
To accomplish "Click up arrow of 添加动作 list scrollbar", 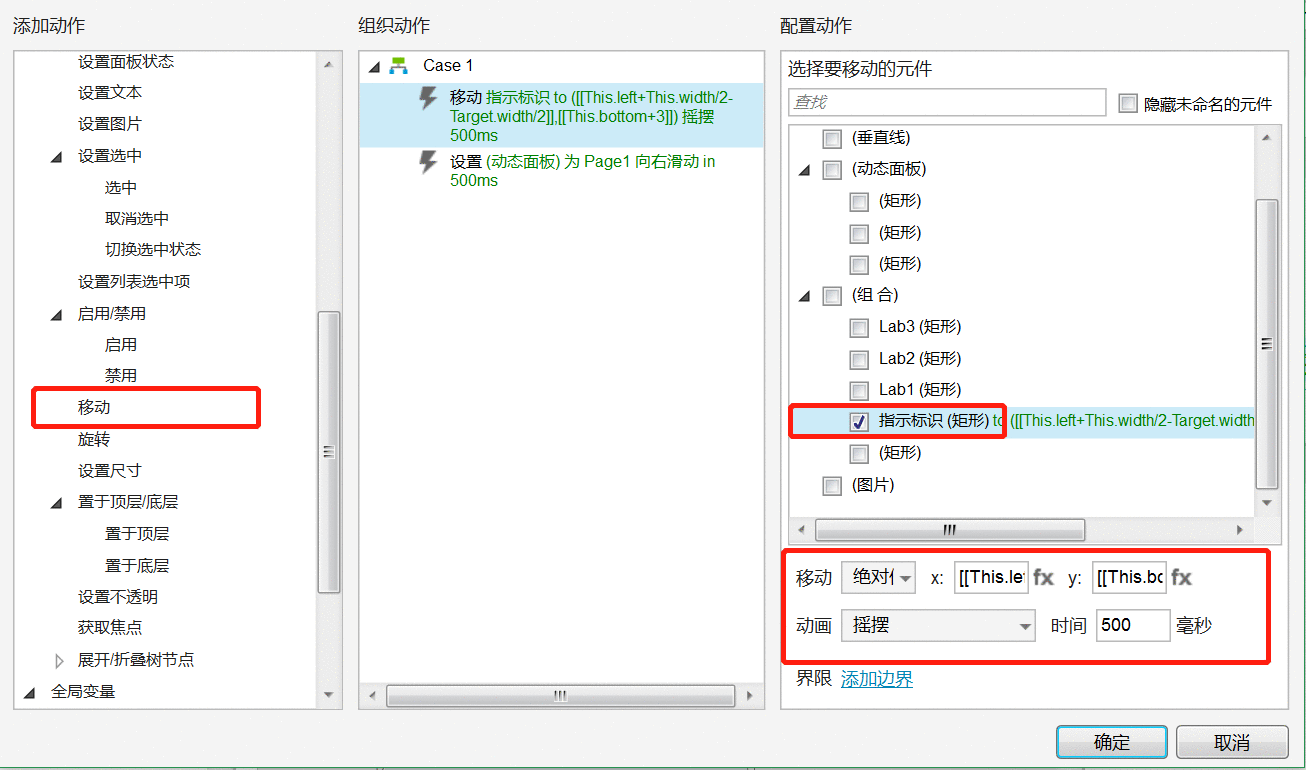I will click(328, 65).
